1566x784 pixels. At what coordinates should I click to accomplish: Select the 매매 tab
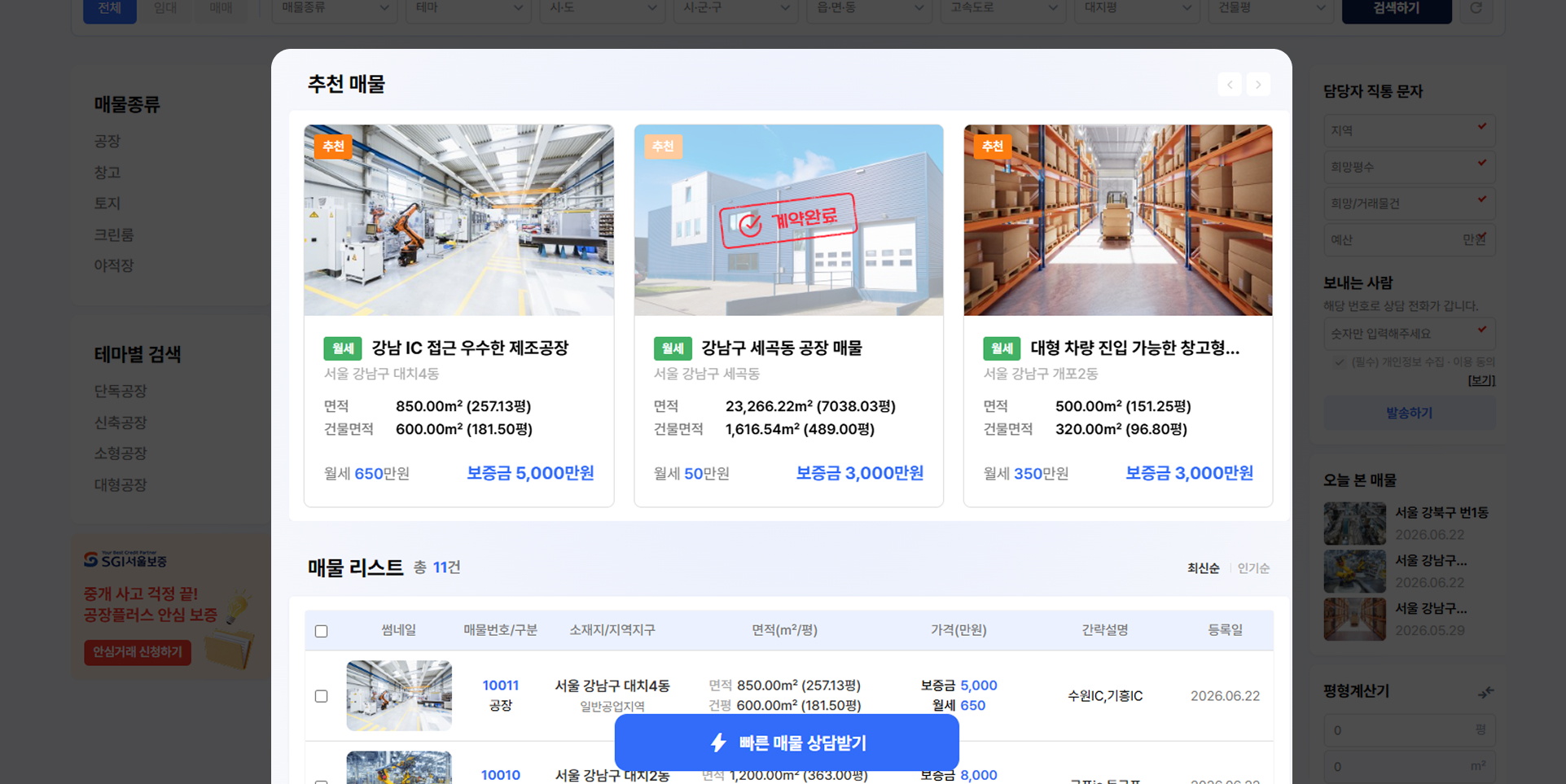[221, 8]
